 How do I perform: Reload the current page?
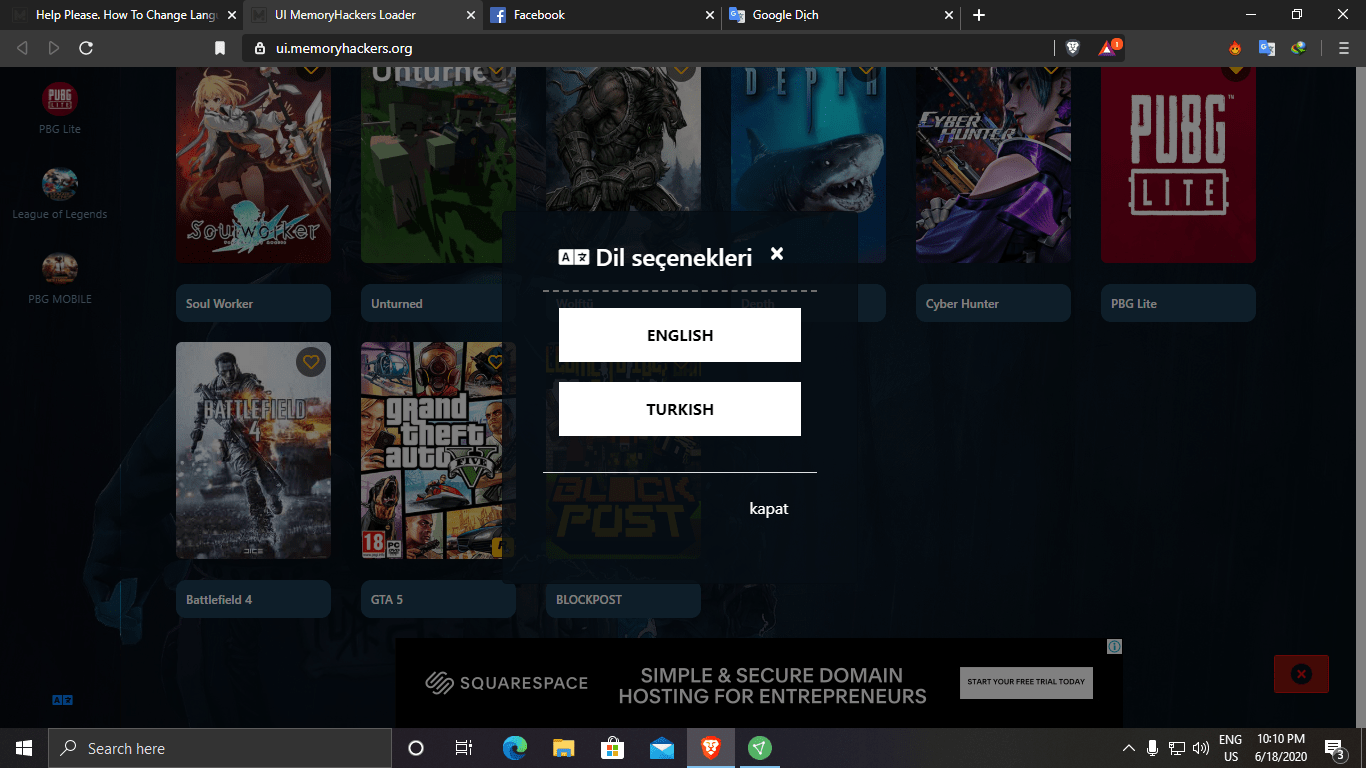click(x=86, y=48)
